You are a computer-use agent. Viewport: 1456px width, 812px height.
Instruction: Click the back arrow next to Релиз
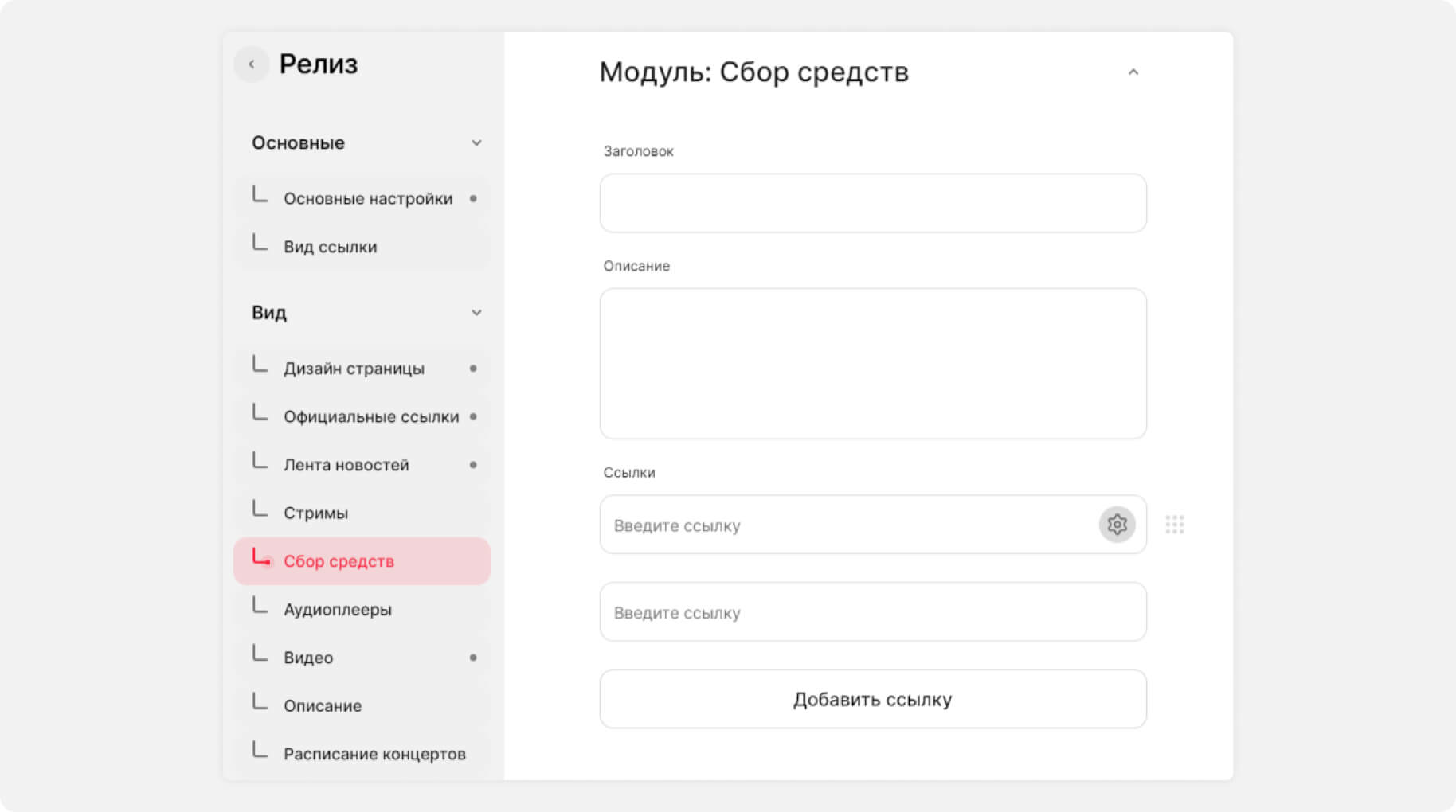pyautogui.click(x=252, y=64)
